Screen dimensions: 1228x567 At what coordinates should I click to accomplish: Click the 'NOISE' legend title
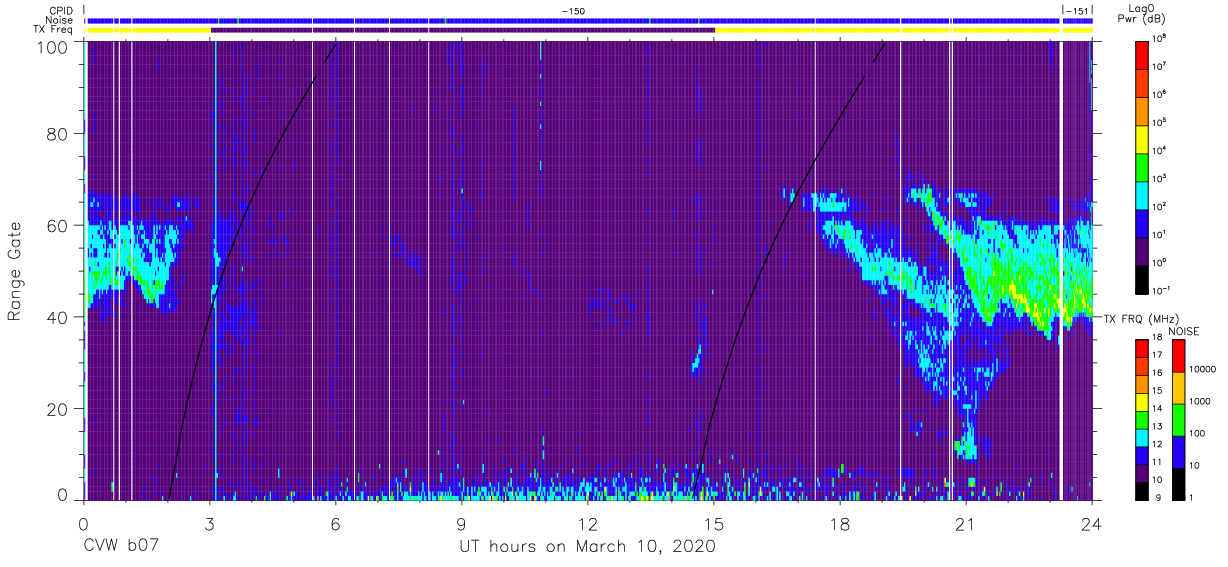(1184, 330)
